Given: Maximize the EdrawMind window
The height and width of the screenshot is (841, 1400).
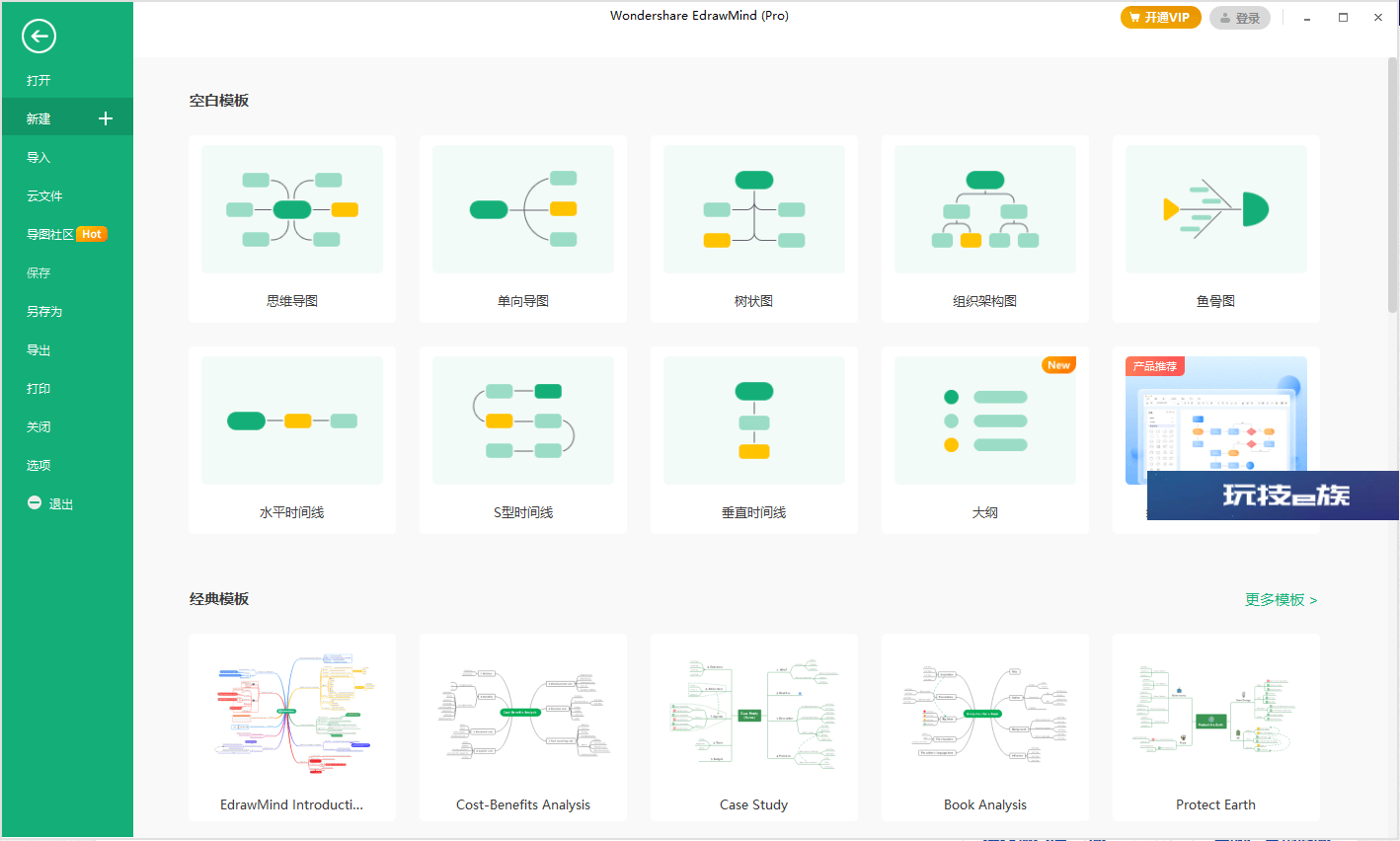Looking at the screenshot, I should pyautogui.click(x=1343, y=18).
